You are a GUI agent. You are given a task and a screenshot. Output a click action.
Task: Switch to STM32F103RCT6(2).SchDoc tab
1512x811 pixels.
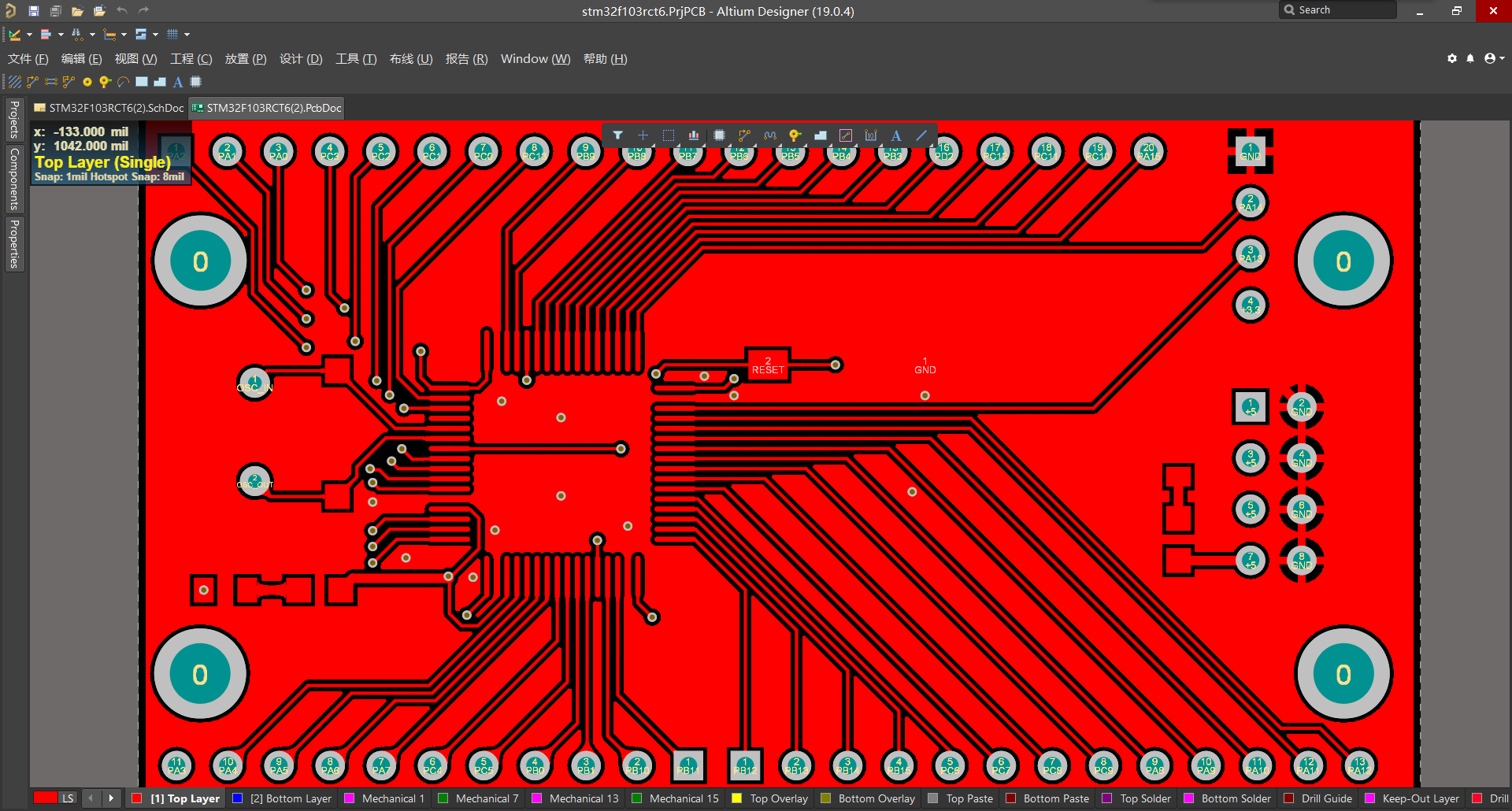[x=109, y=108]
